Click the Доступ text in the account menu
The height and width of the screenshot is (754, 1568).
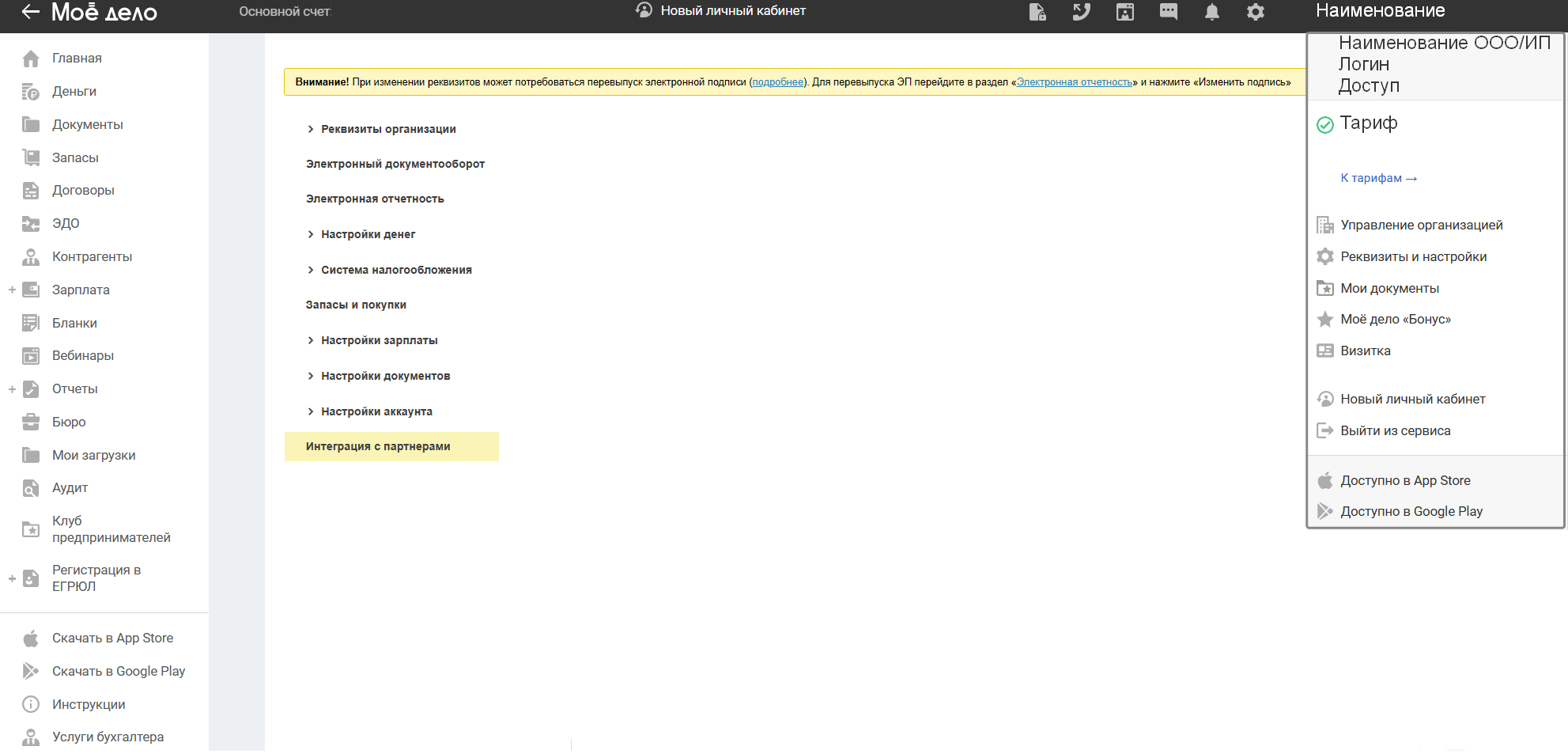tap(1369, 85)
